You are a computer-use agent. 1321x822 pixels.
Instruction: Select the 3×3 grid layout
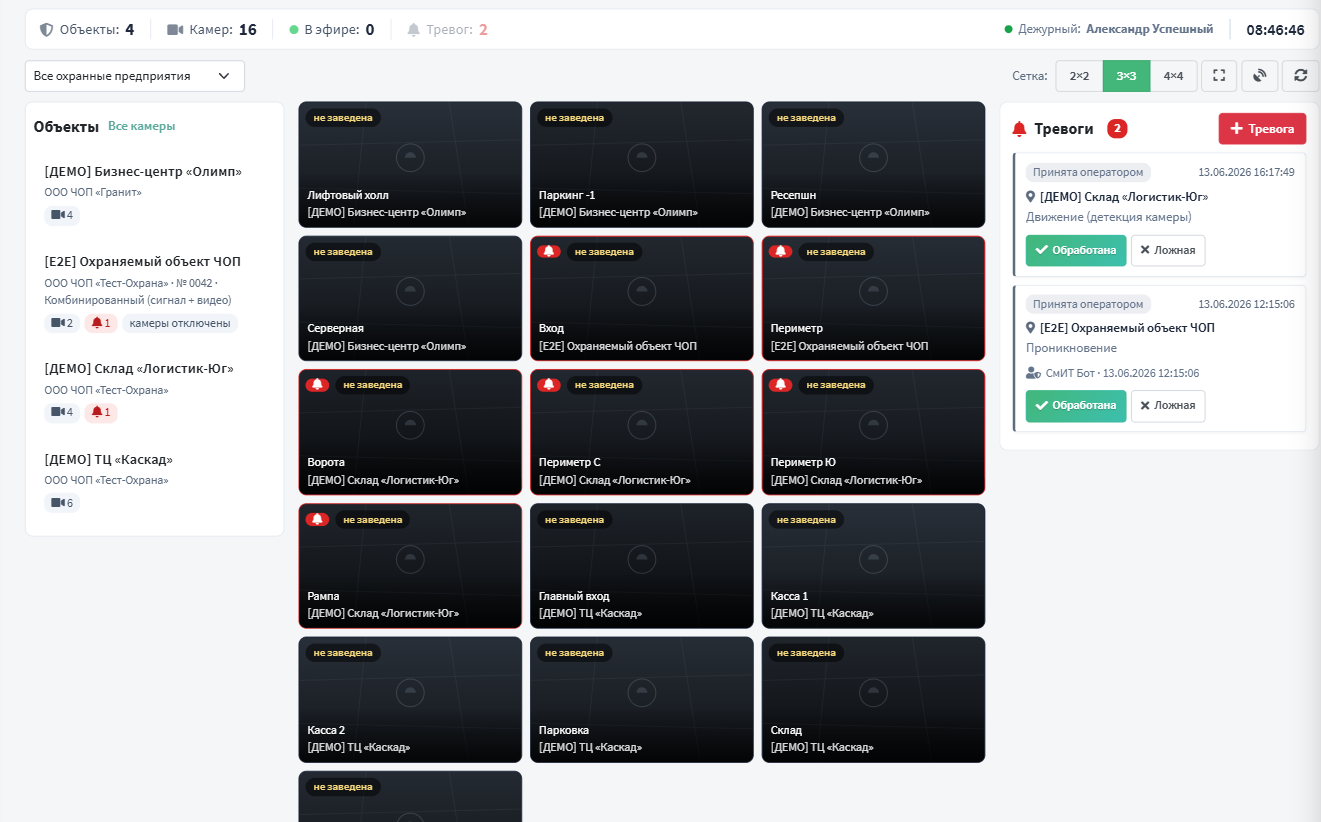(1126, 76)
